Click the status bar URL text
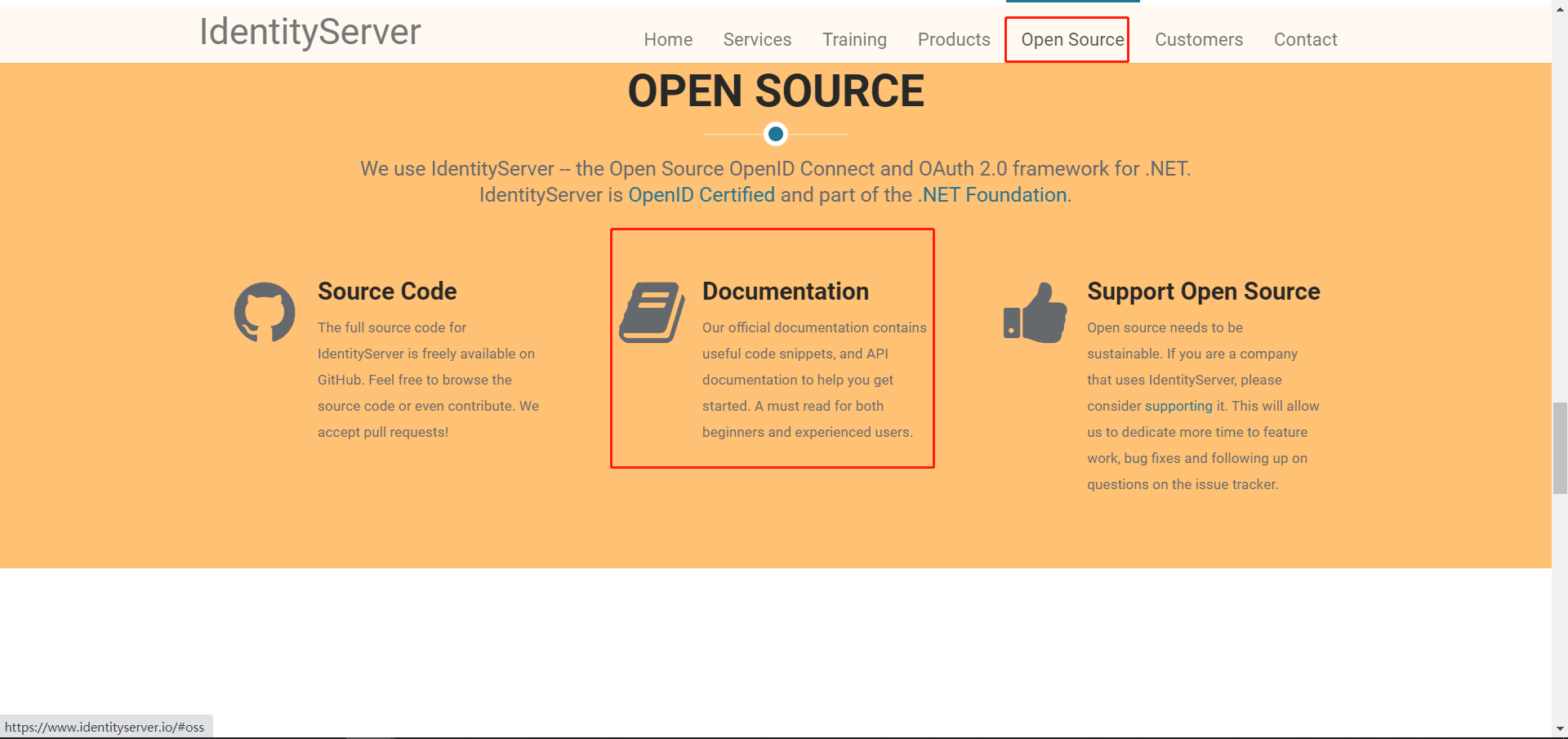Image resolution: width=1568 pixels, height=739 pixels. (105, 727)
